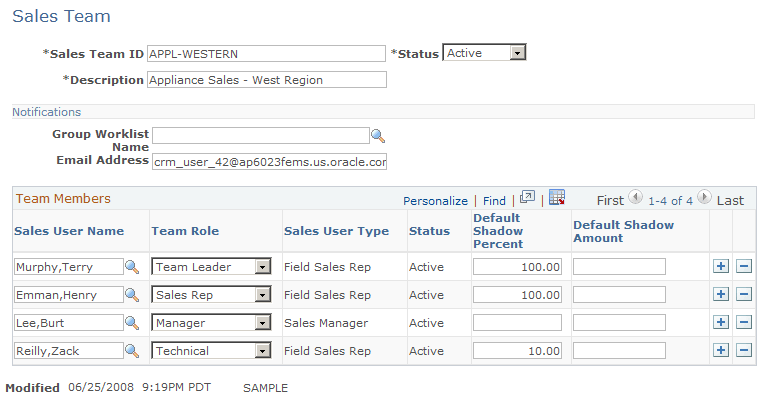Click Lee,Burt's shadow amount field
This screenshot has height=396, width=770.
coord(619,323)
